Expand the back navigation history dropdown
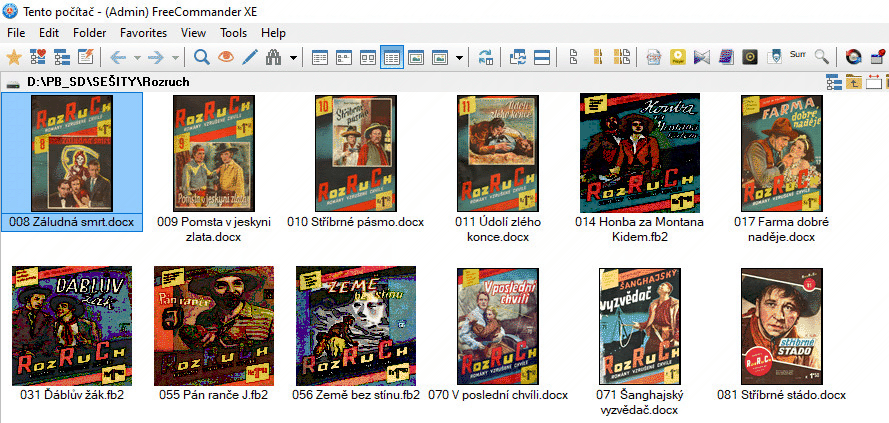 click(137, 57)
